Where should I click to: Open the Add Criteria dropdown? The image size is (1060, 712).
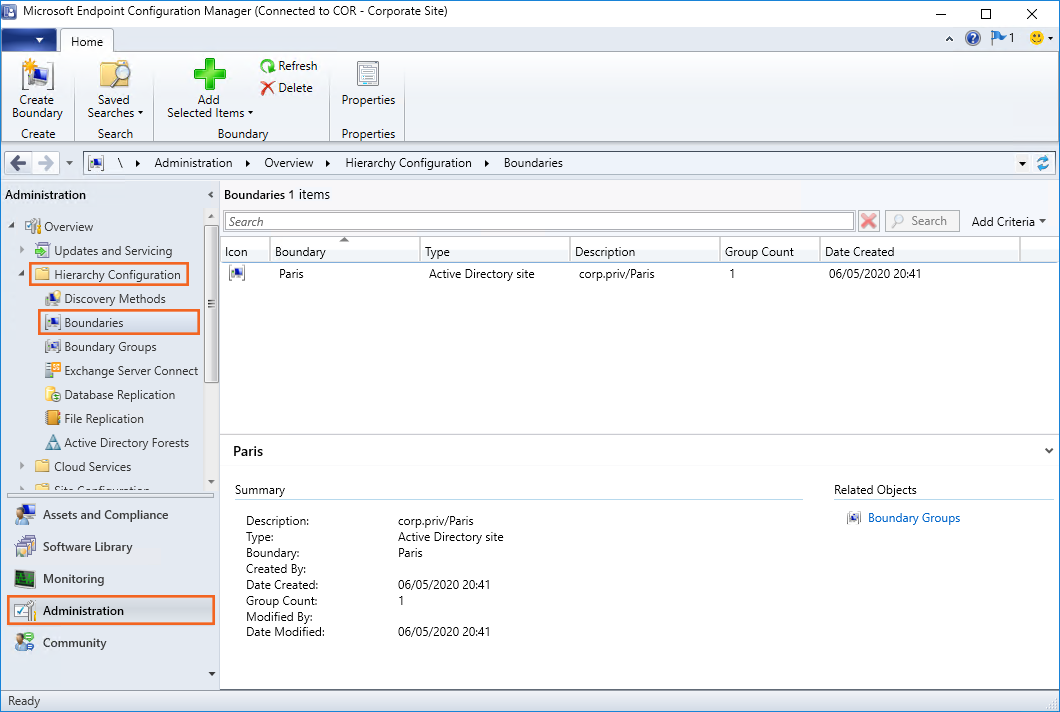click(1008, 221)
